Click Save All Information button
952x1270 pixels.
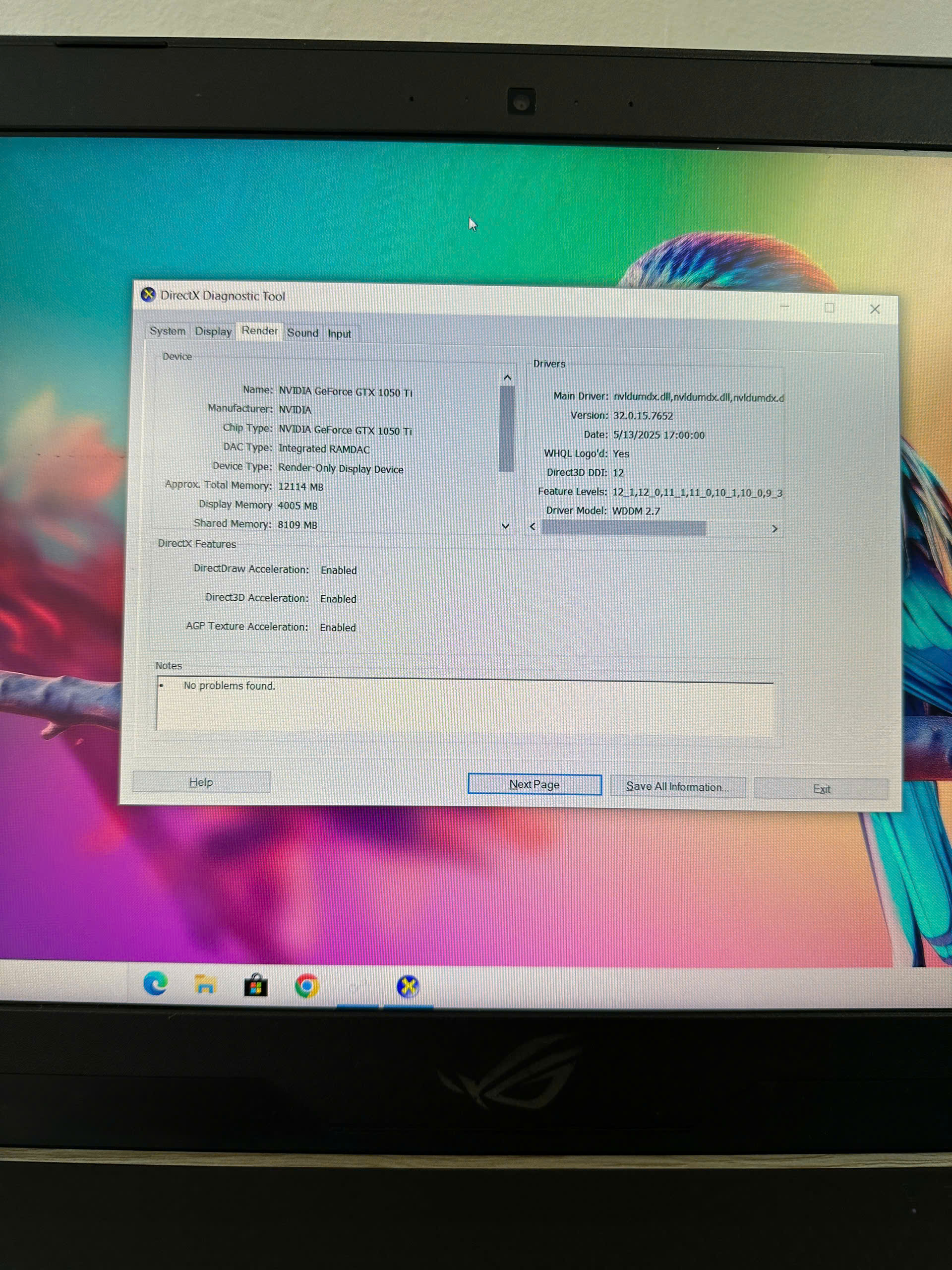tap(677, 787)
